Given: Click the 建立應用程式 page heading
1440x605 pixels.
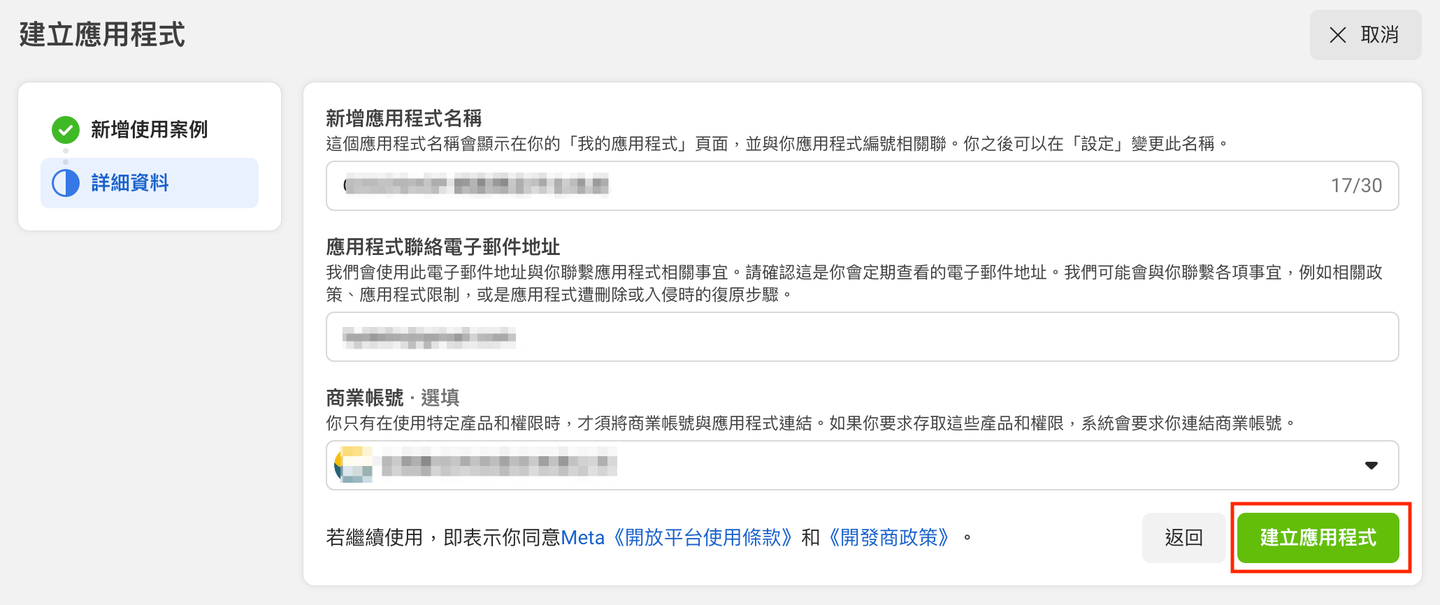Looking at the screenshot, I should [102, 34].
